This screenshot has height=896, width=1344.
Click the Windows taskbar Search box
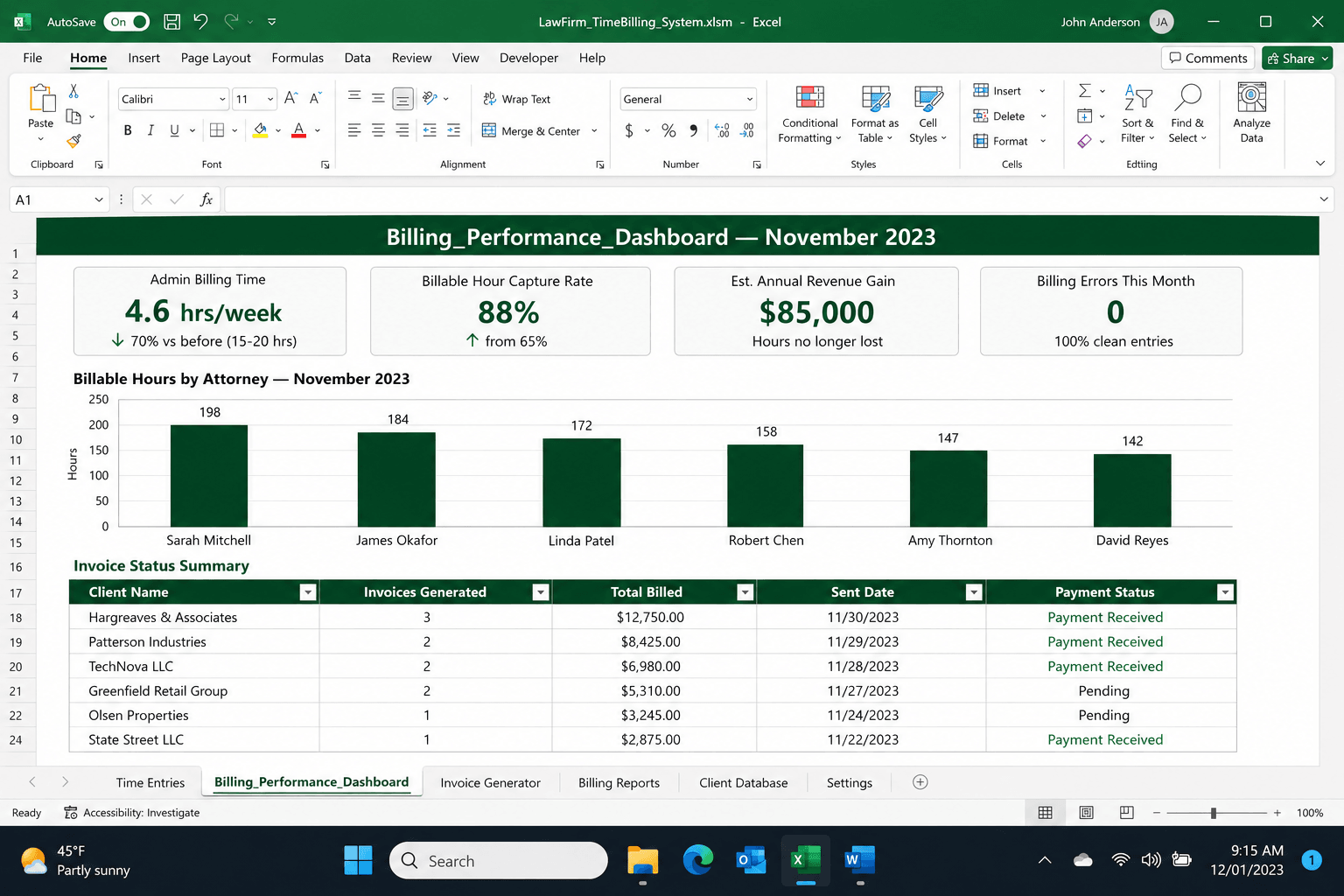(x=499, y=861)
